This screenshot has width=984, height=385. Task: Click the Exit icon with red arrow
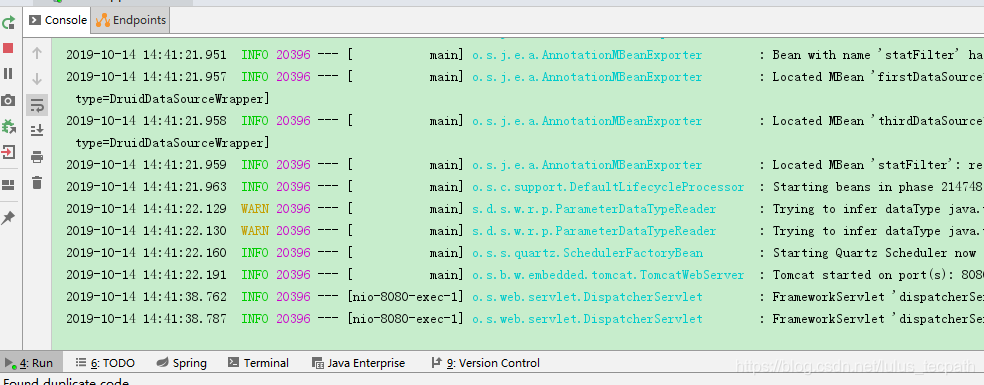(8, 153)
